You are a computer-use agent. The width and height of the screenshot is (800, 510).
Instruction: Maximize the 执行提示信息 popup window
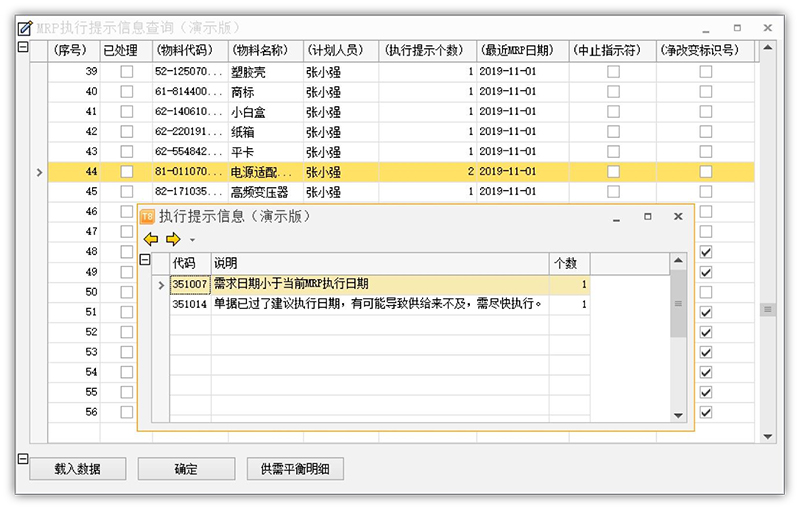coord(647,216)
